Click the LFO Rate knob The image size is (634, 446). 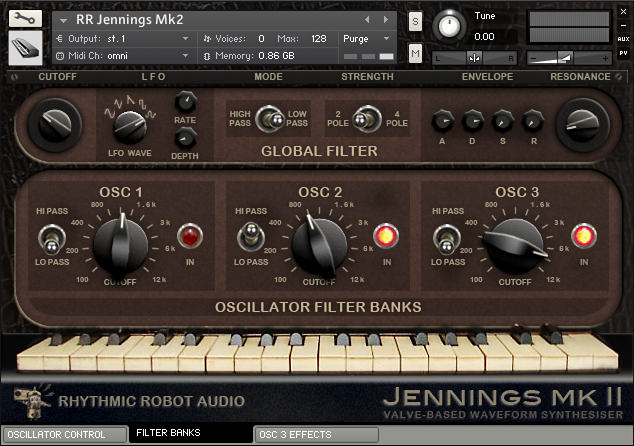[186, 101]
